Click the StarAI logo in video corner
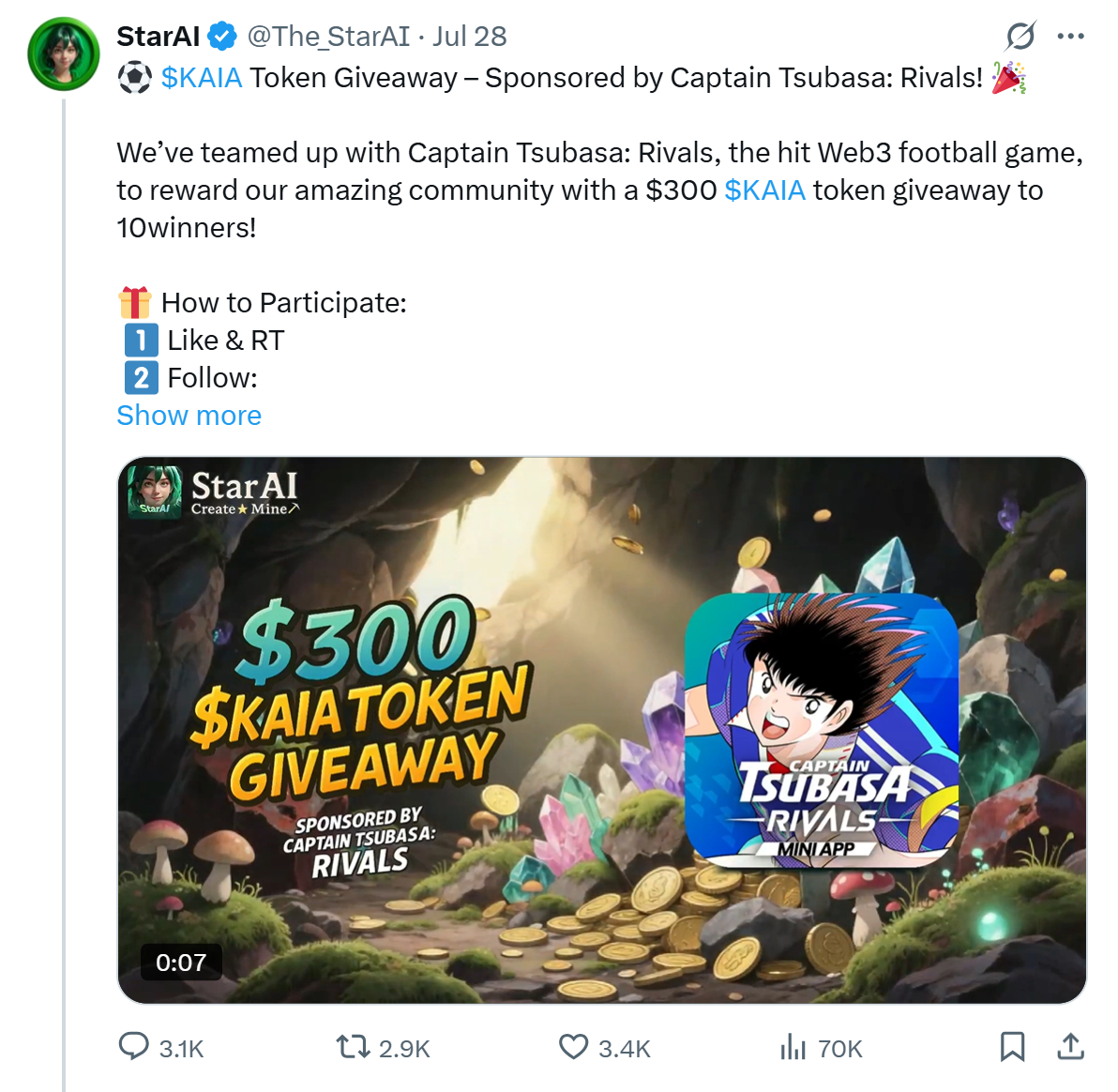1118x1092 pixels. coord(214,492)
